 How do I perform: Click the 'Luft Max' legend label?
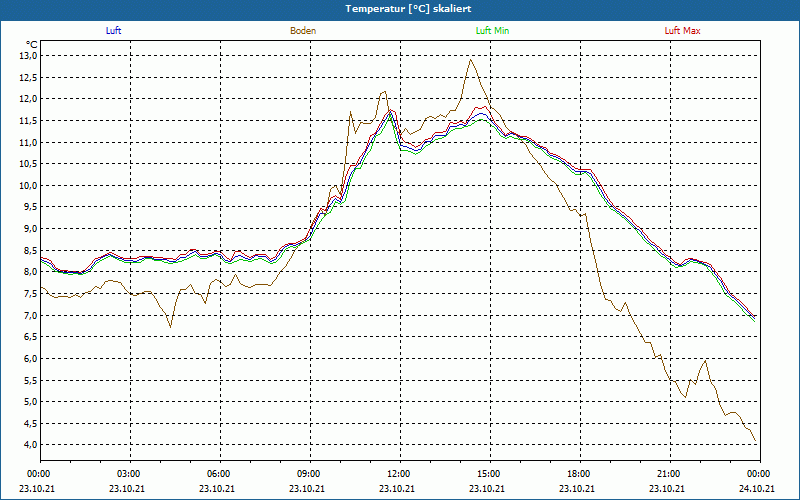(x=682, y=31)
